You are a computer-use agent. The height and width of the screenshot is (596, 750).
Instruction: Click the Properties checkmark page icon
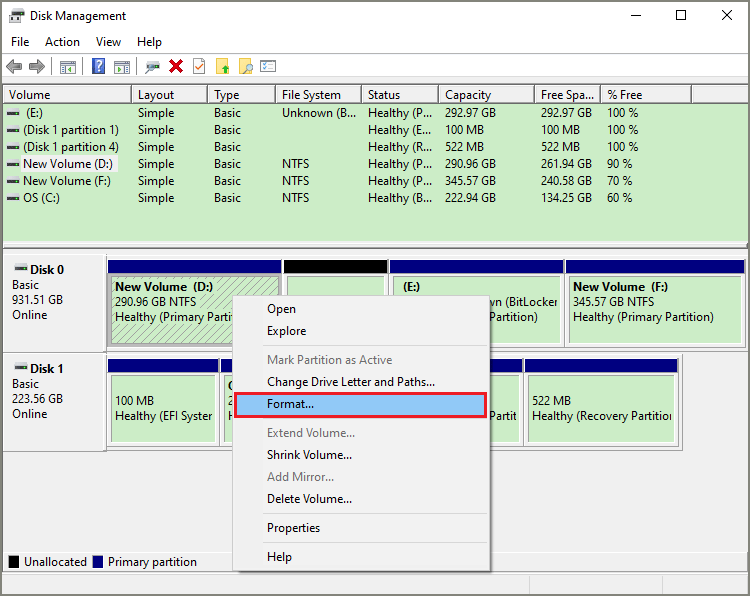(x=199, y=66)
